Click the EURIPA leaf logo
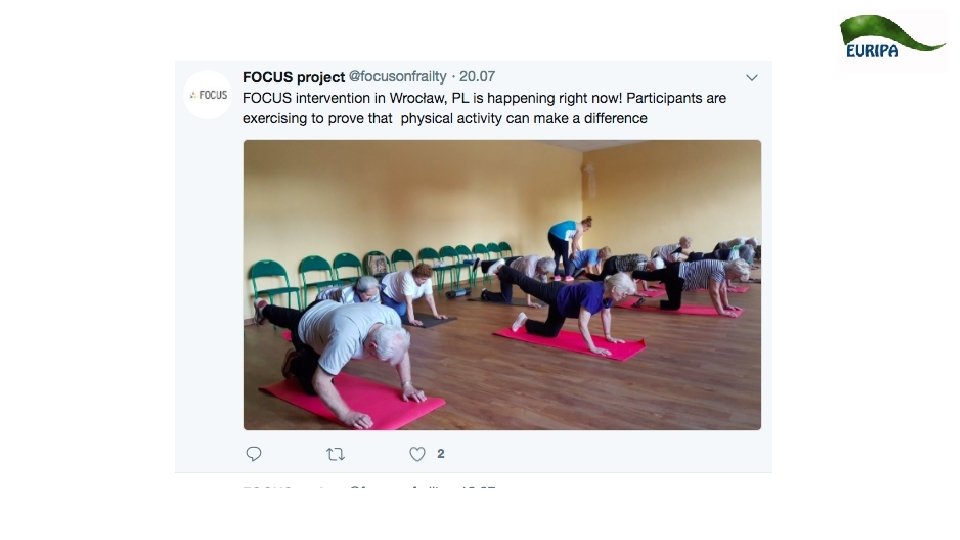Viewport: 960px width, 540px height. tap(892, 37)
